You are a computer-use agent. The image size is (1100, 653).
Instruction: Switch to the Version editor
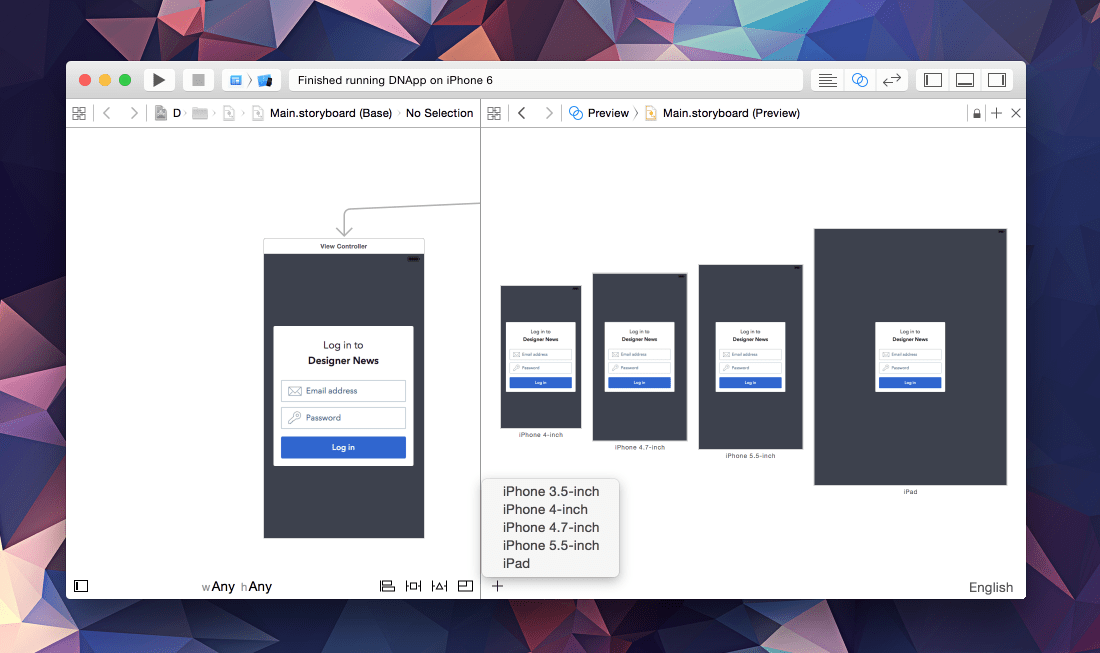pos(892,80)
